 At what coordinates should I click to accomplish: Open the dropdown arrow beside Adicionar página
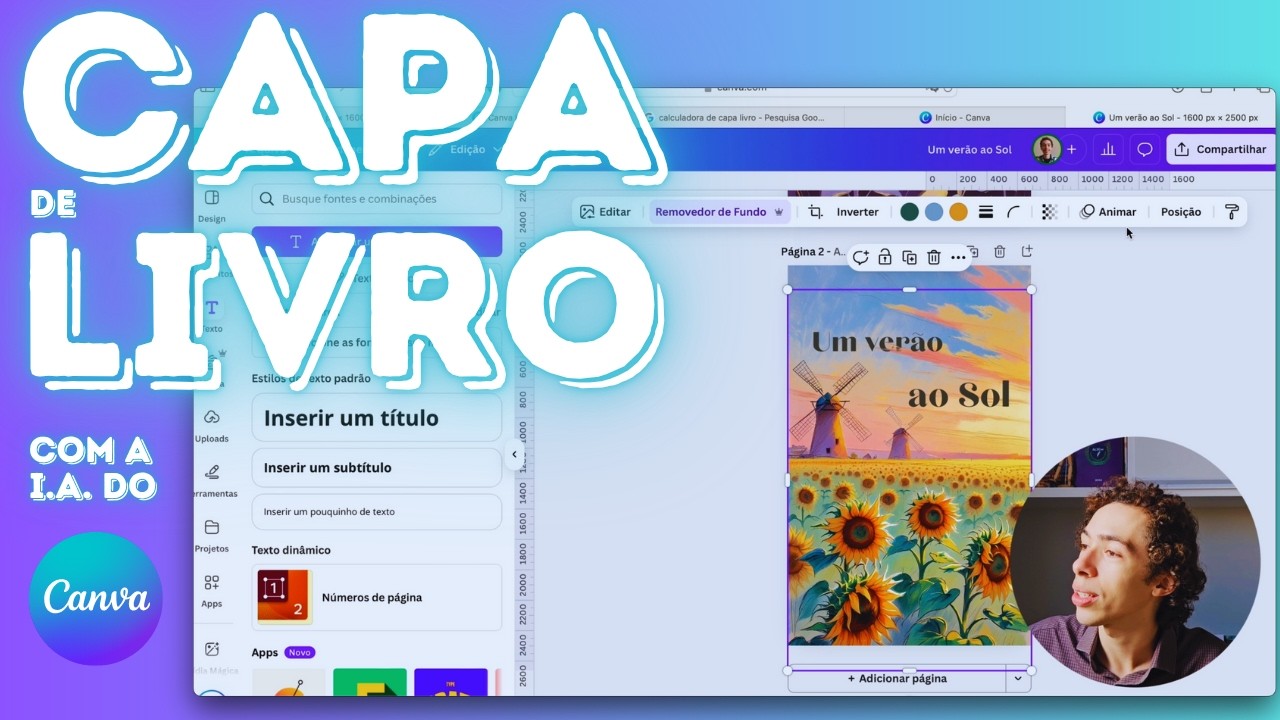pyautogui.click(x=1018, y=678)
